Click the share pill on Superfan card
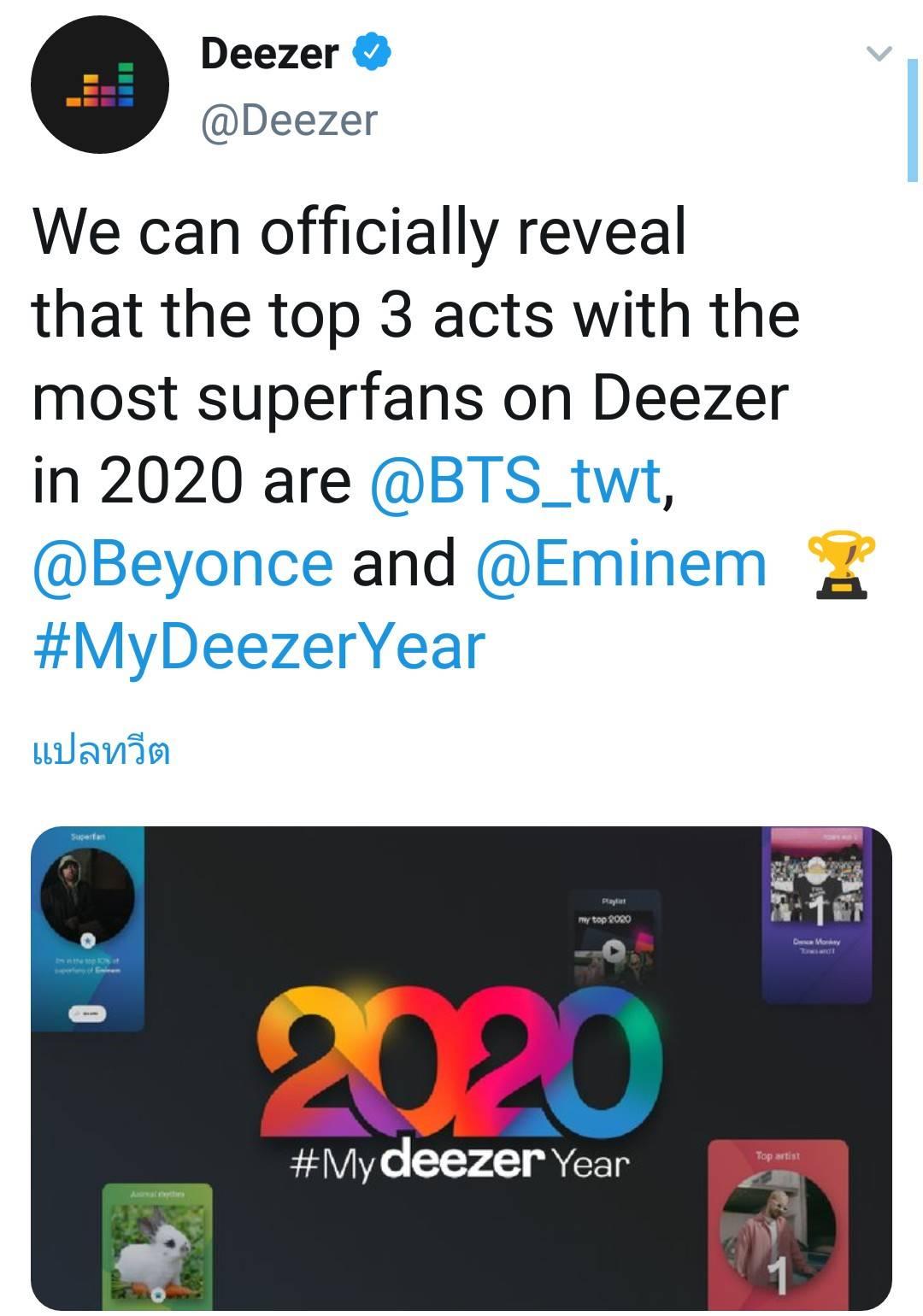Screen dimensions: 923x1316 pos(88,1013)
